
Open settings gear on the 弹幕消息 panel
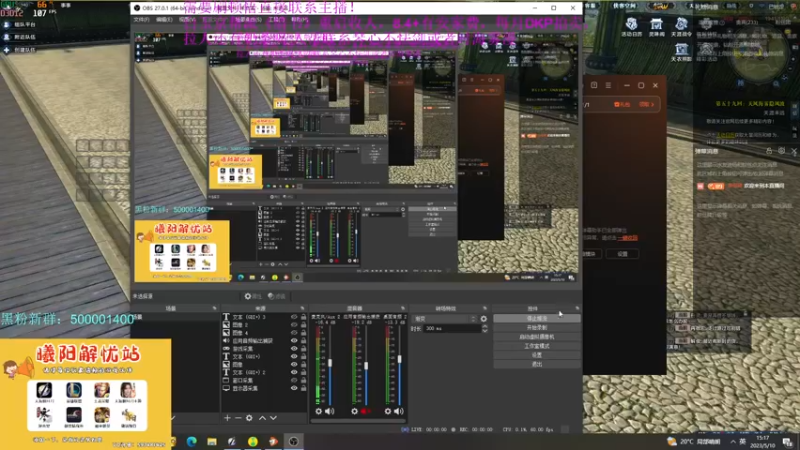[781, 151]
